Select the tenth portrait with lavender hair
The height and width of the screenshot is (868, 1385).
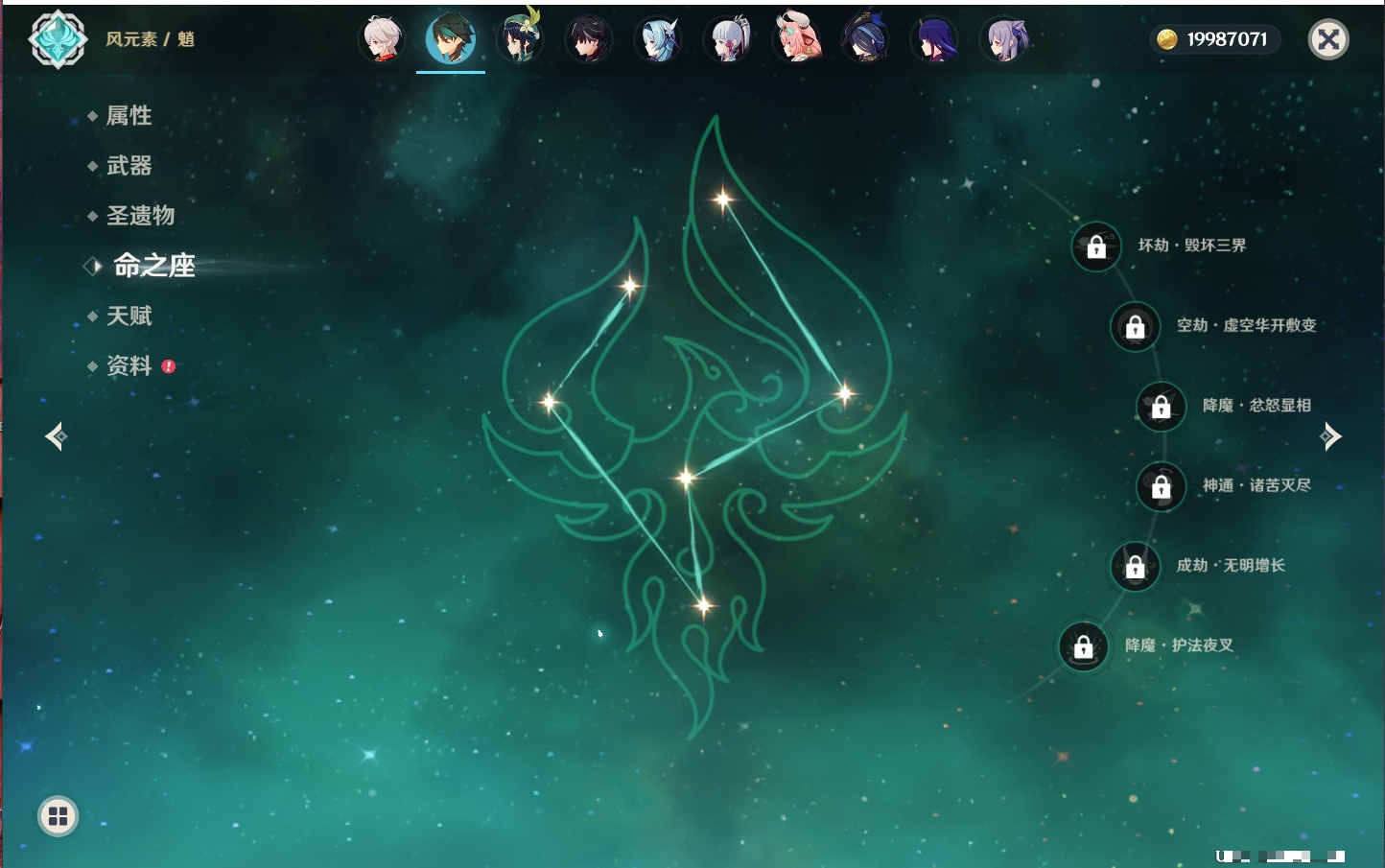(x=1005, y=39)
